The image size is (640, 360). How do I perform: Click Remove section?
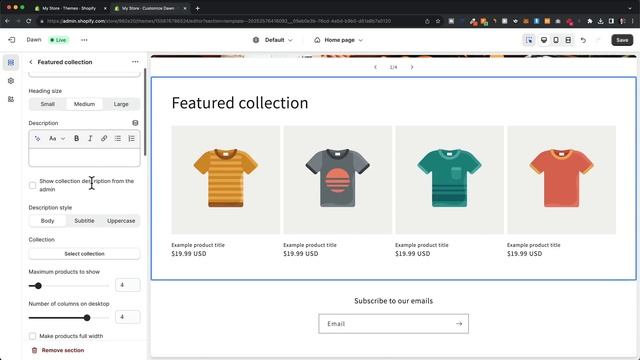(58, 350)
